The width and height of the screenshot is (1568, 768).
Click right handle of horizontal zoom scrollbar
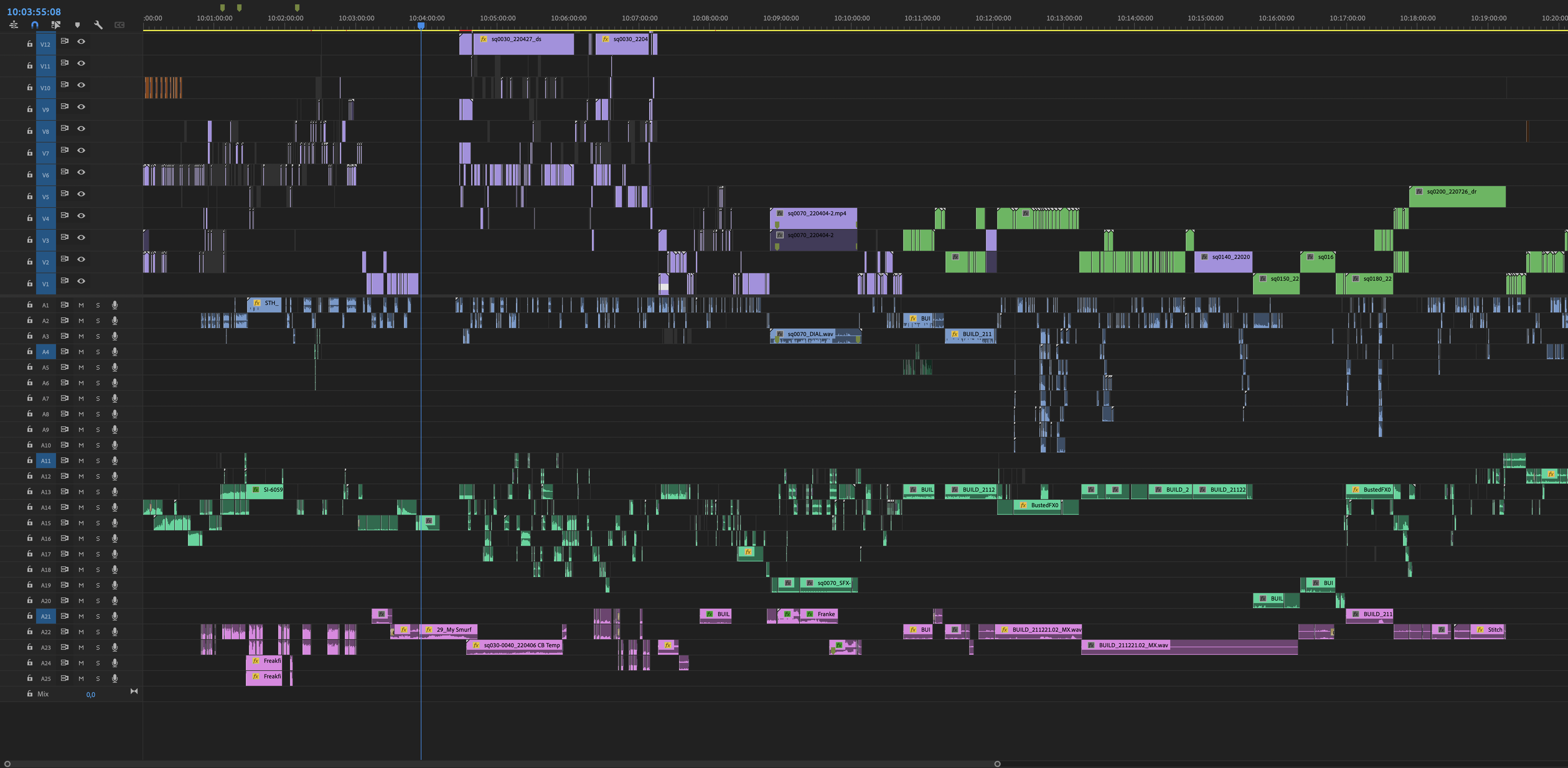coord(997,764)
